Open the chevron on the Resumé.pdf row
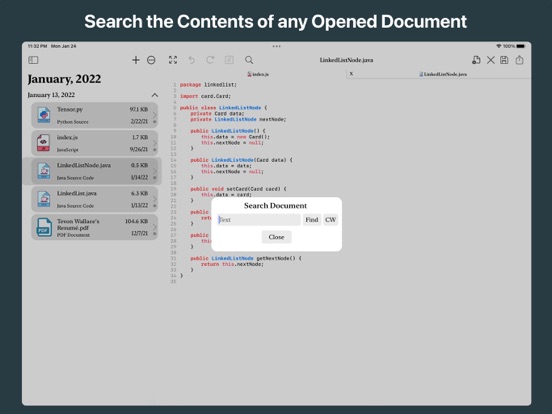 (155, 227)
